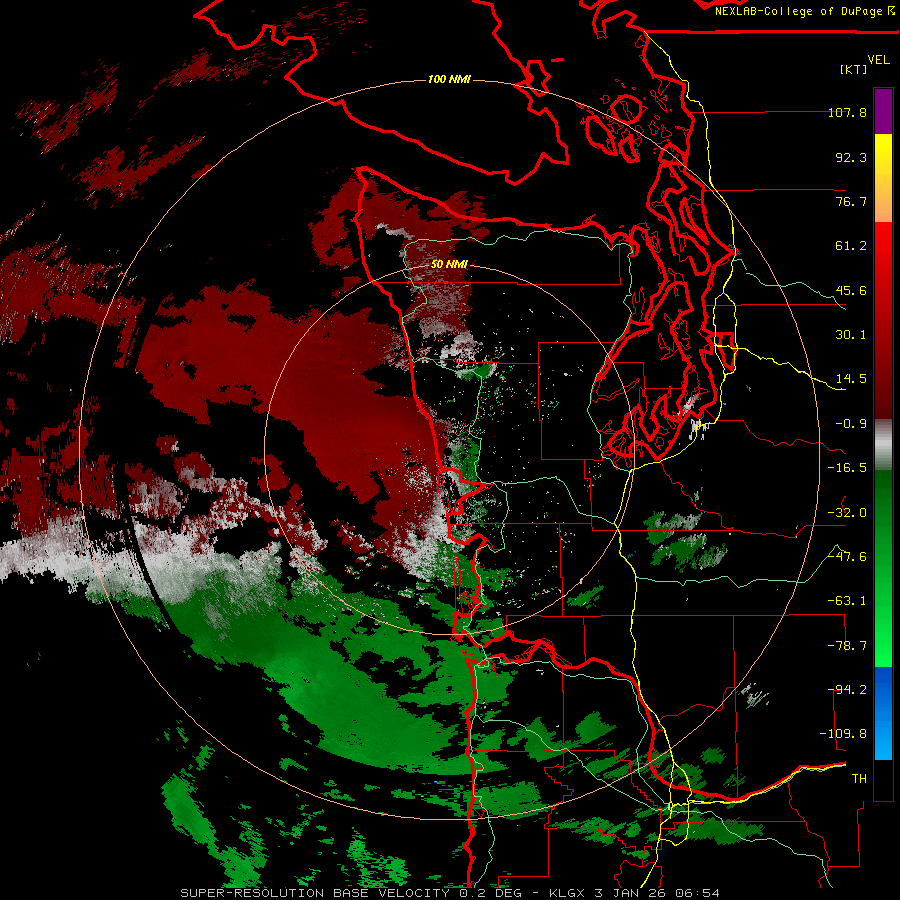This screenshot has height=900, width=900.
Task: Click the -16.5 velocity scale value
Action: tap(847, 468)
